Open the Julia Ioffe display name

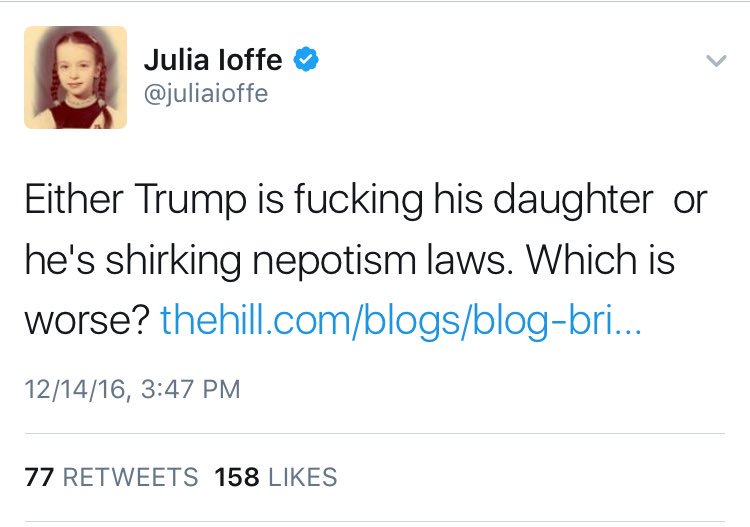coord(215,60)
